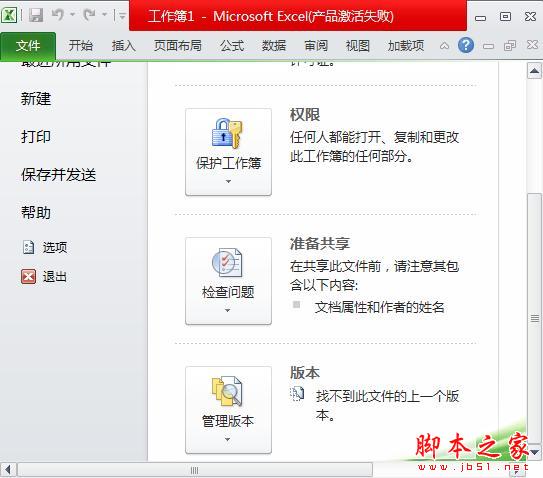Click the lock and key icon

coord(228,132)
